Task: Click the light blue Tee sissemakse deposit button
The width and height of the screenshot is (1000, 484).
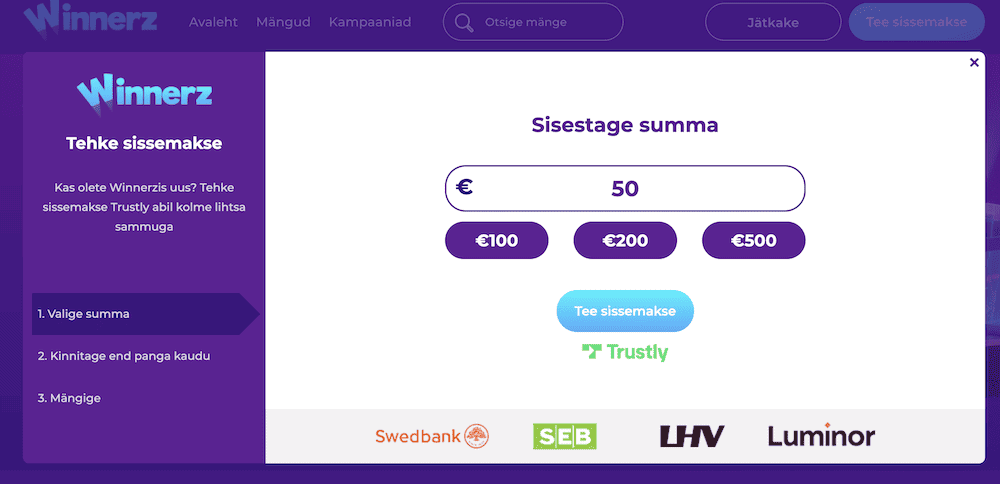Action: click(625, 311)
